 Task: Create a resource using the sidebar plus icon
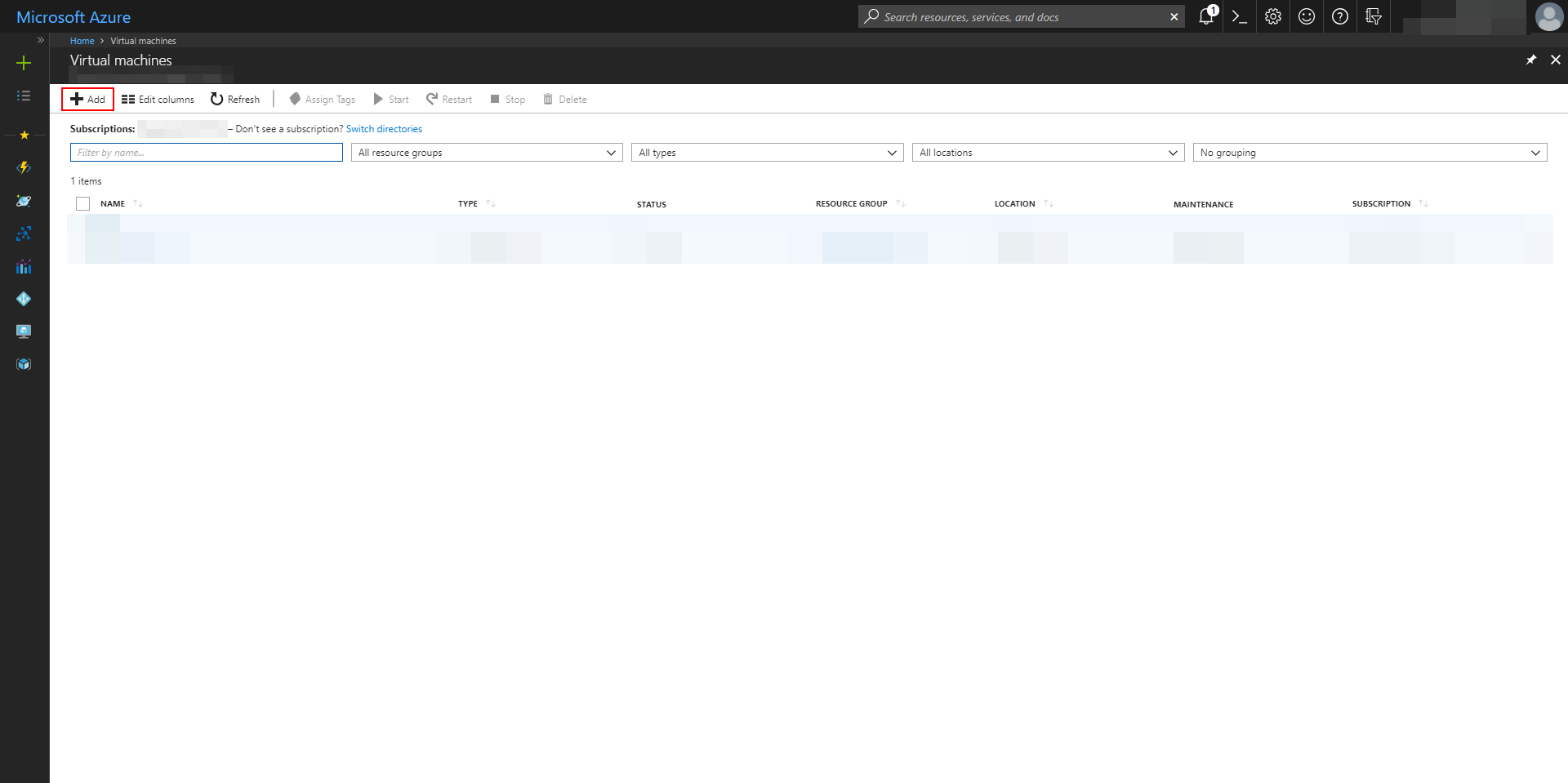pyautogui.click(x=24, y=62)
